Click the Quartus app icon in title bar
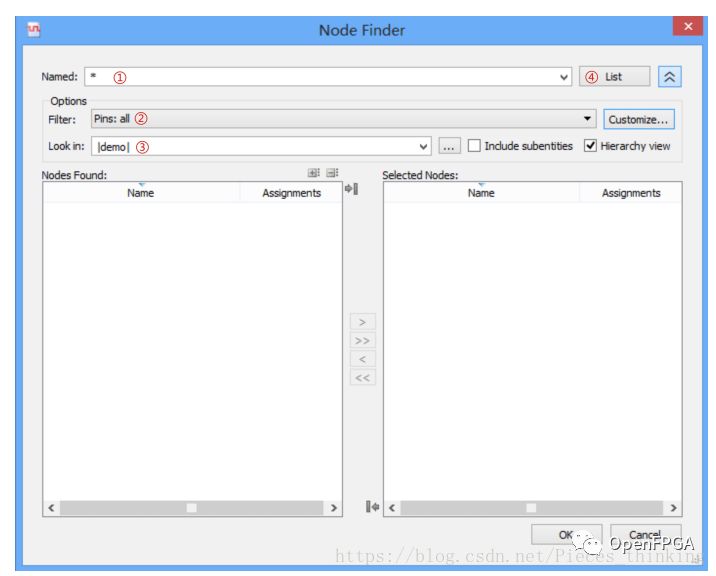 pyautogui.click(x=33, y=30)
